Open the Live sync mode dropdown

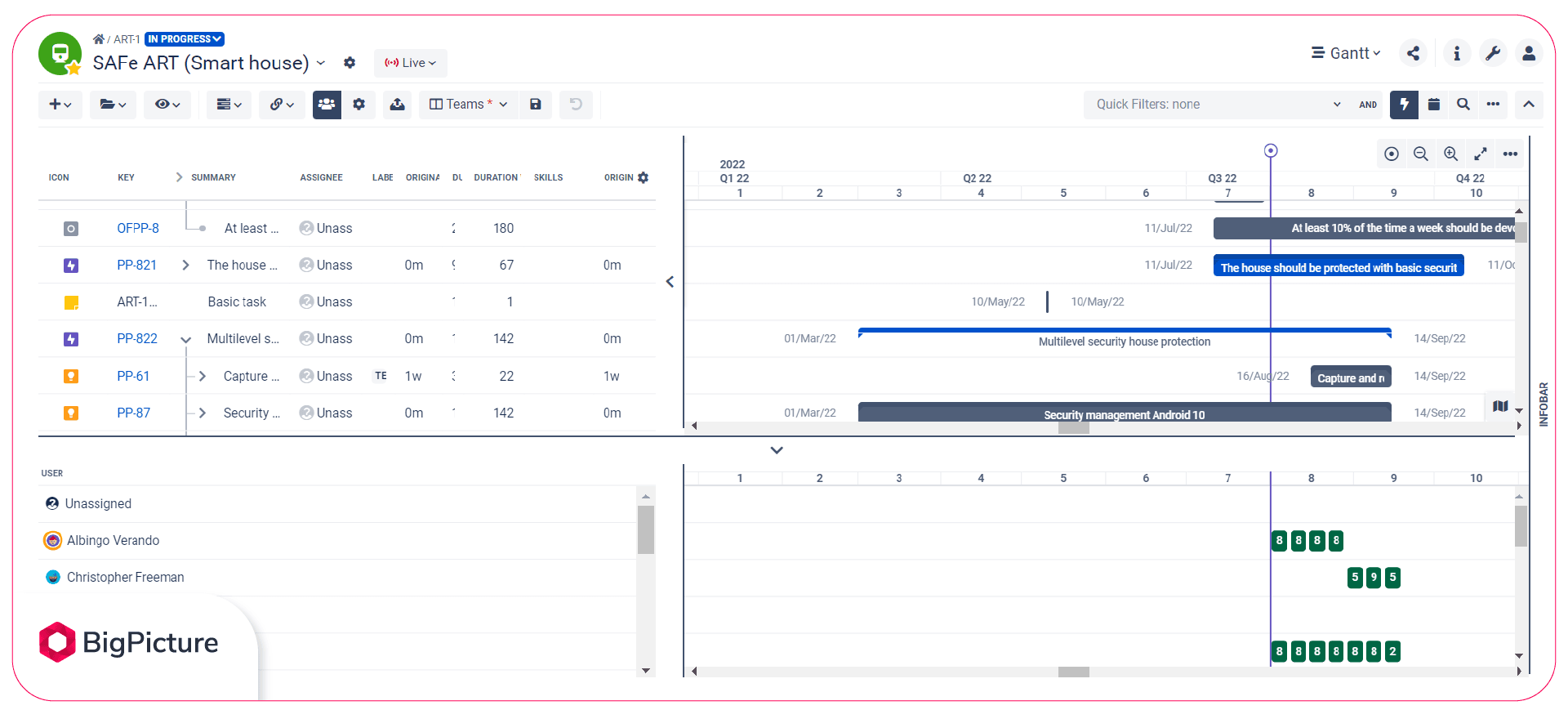pyautogui.click(x=411, y=63)
